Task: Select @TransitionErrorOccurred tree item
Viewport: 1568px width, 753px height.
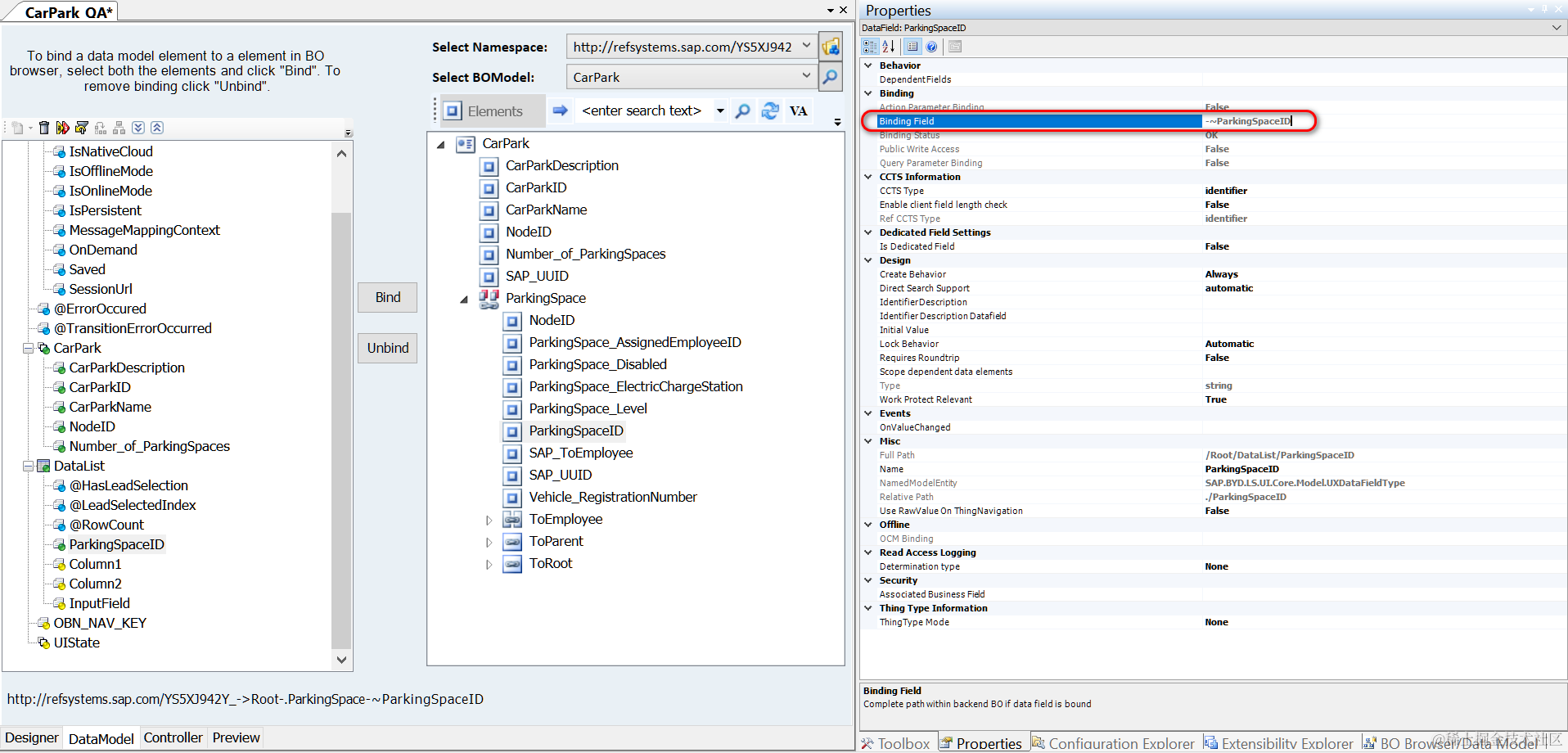Action: (x=133, y=328)
